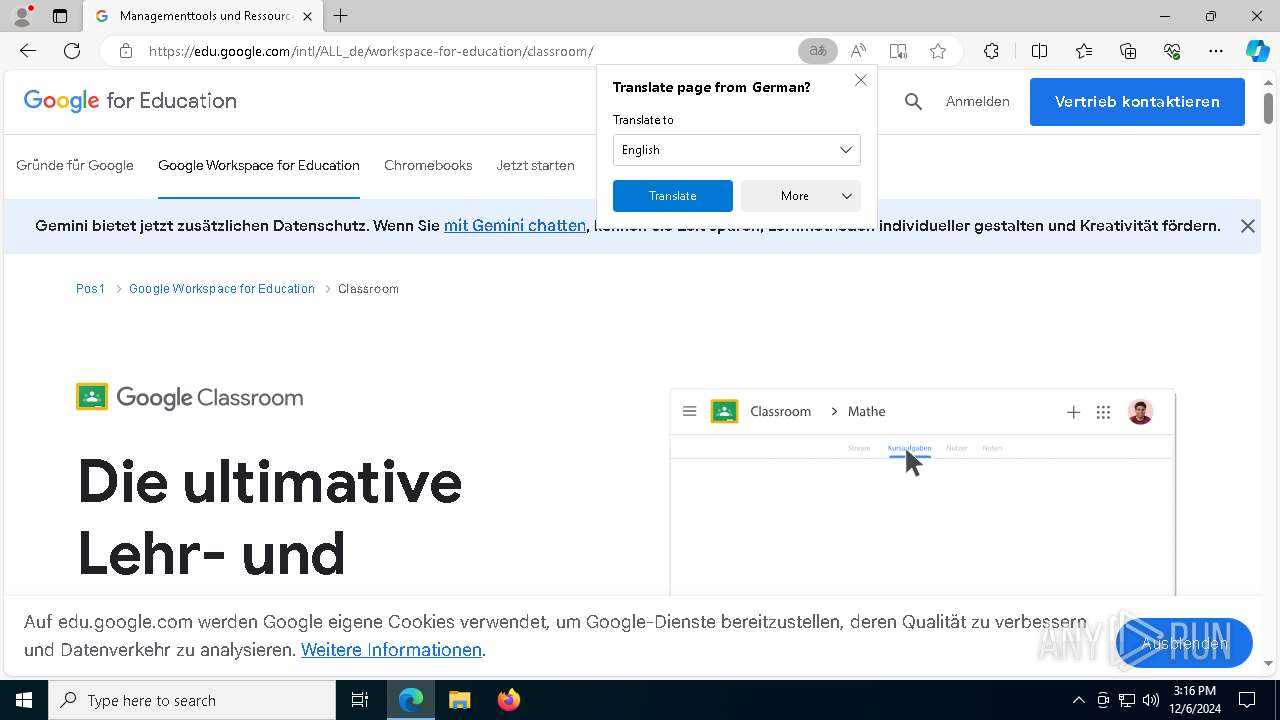Open Copilot sidebar icon

pos(1258,51)
